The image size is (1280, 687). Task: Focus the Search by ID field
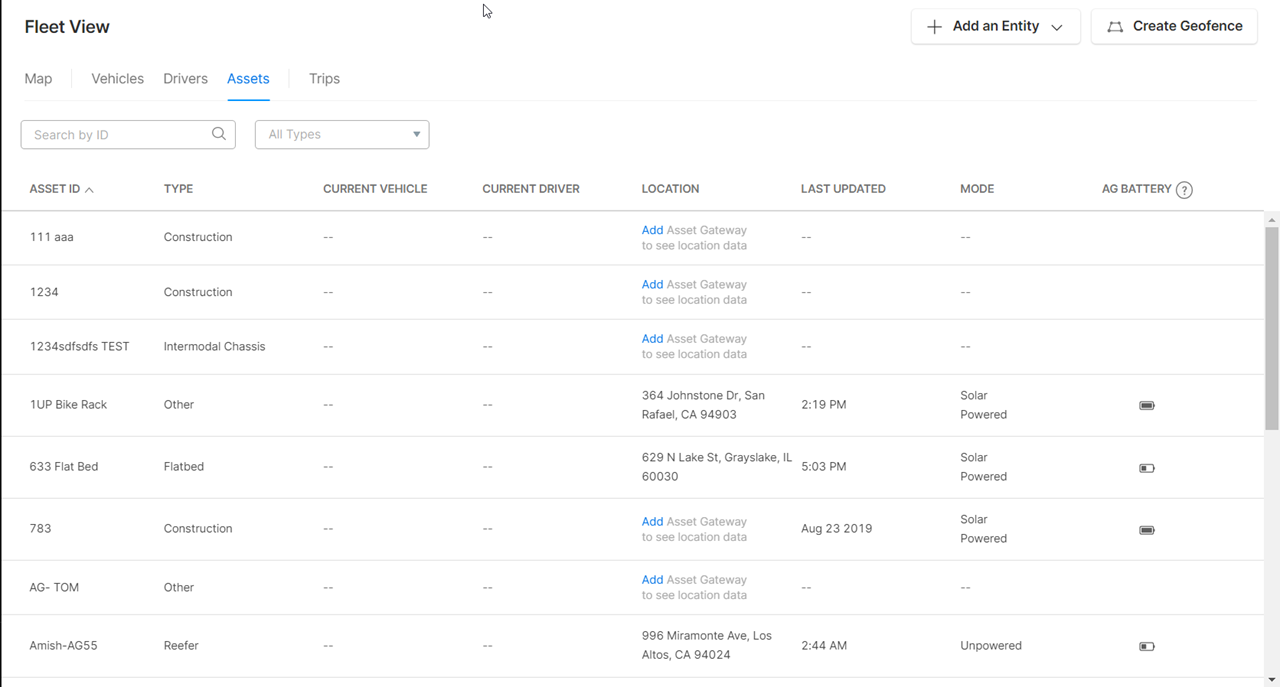[128, 134]
